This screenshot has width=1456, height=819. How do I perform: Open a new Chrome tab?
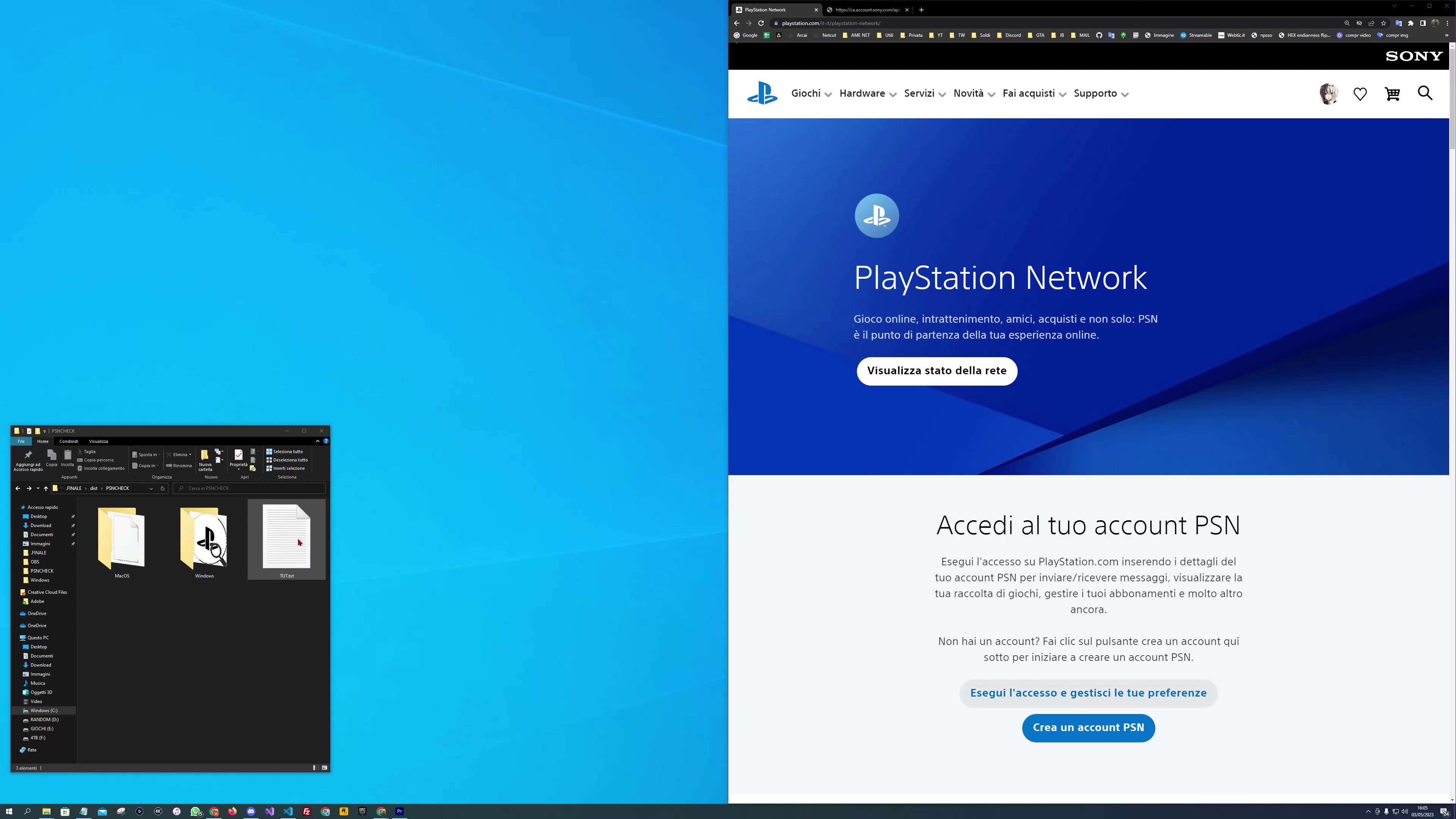tap(921, 9)
